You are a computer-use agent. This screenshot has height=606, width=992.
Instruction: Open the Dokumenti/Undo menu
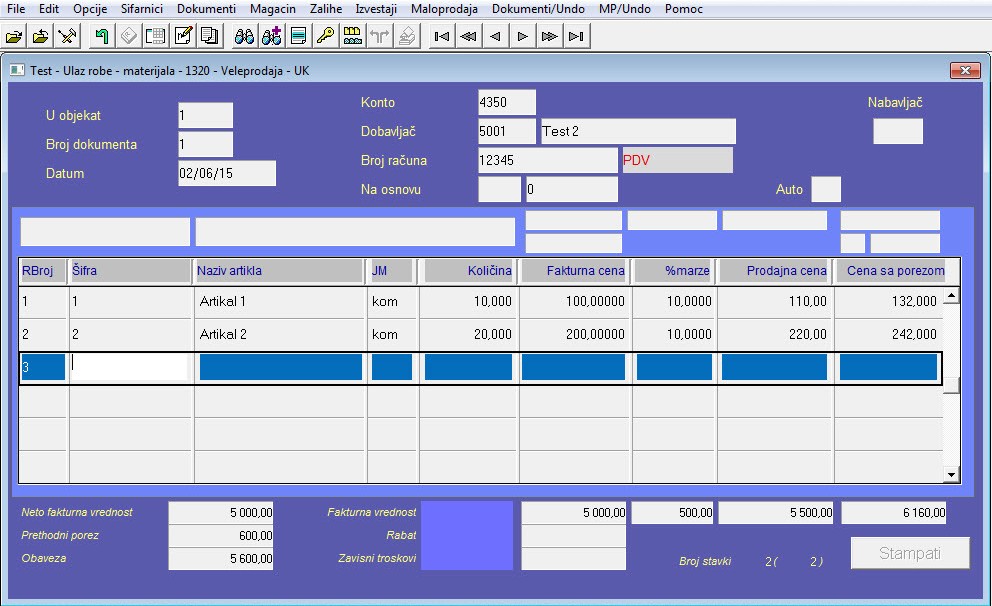[538, 9]
